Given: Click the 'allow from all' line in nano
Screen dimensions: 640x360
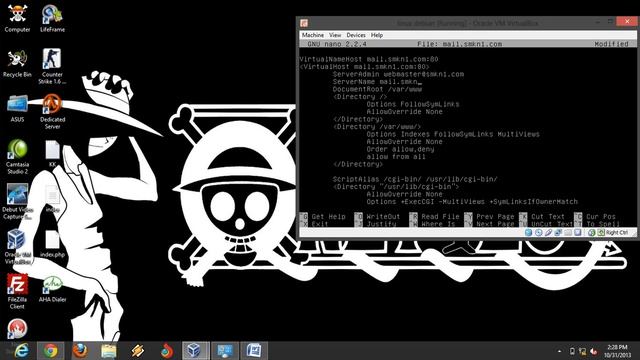Looking at the screenshot, I should (x=396, y=157).
